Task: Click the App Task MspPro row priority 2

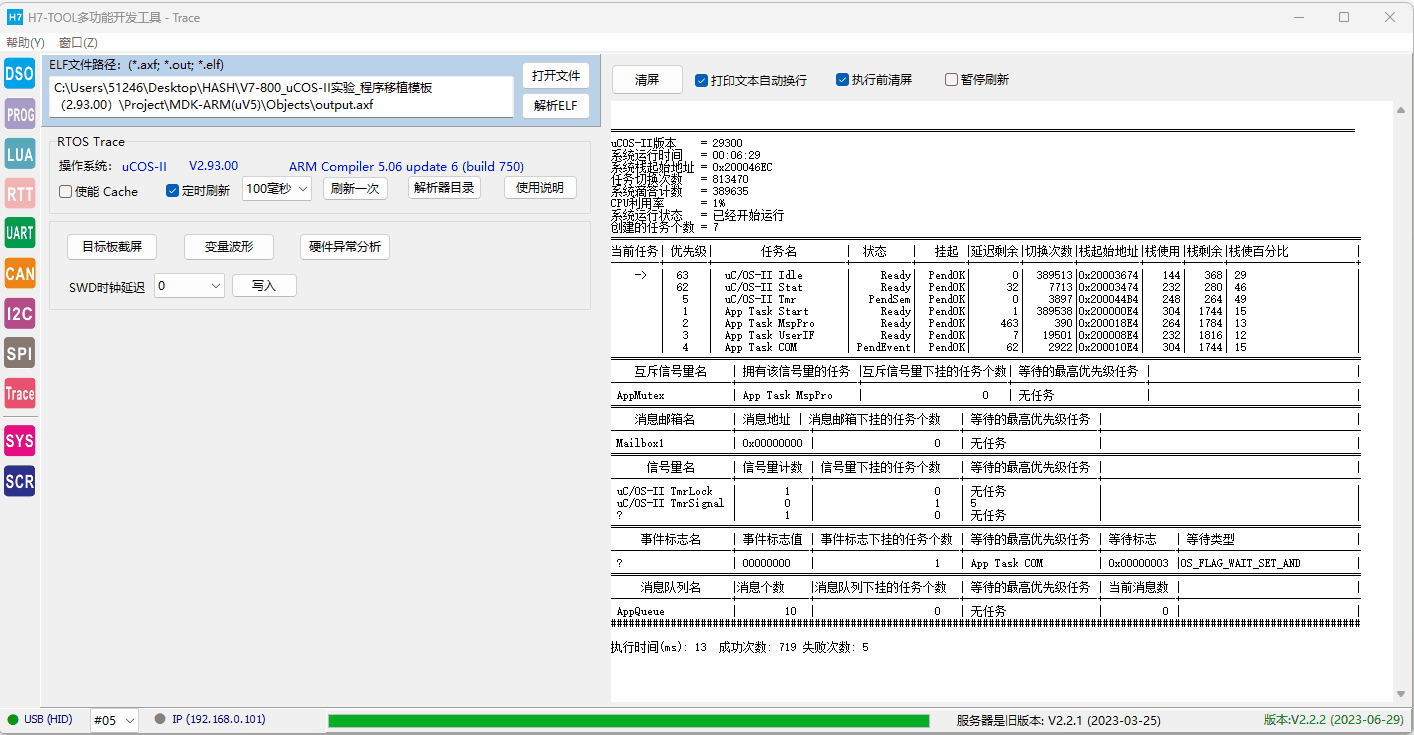Action: coord(985,323)
